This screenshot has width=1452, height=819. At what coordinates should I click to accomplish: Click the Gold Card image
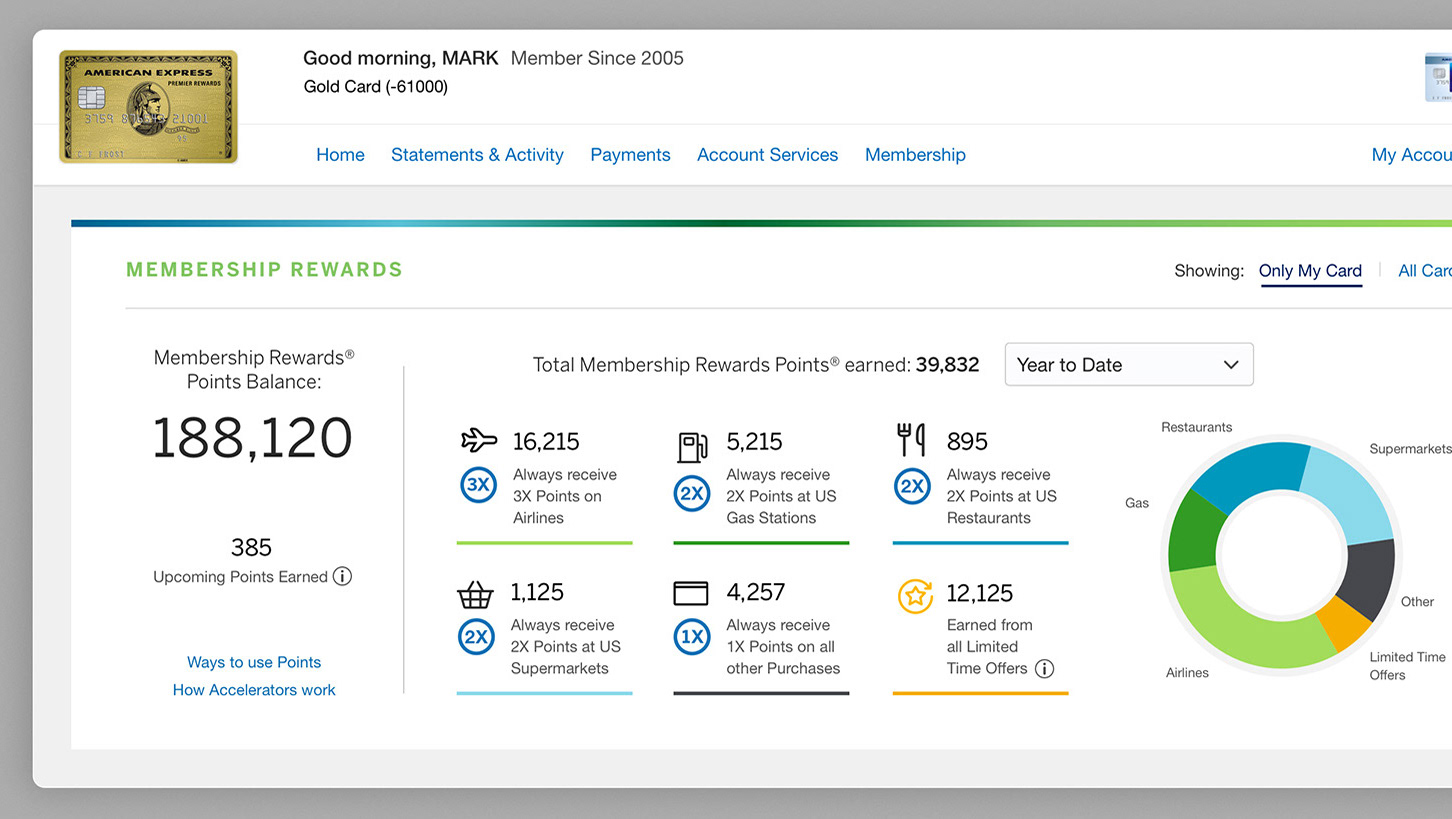148,107
